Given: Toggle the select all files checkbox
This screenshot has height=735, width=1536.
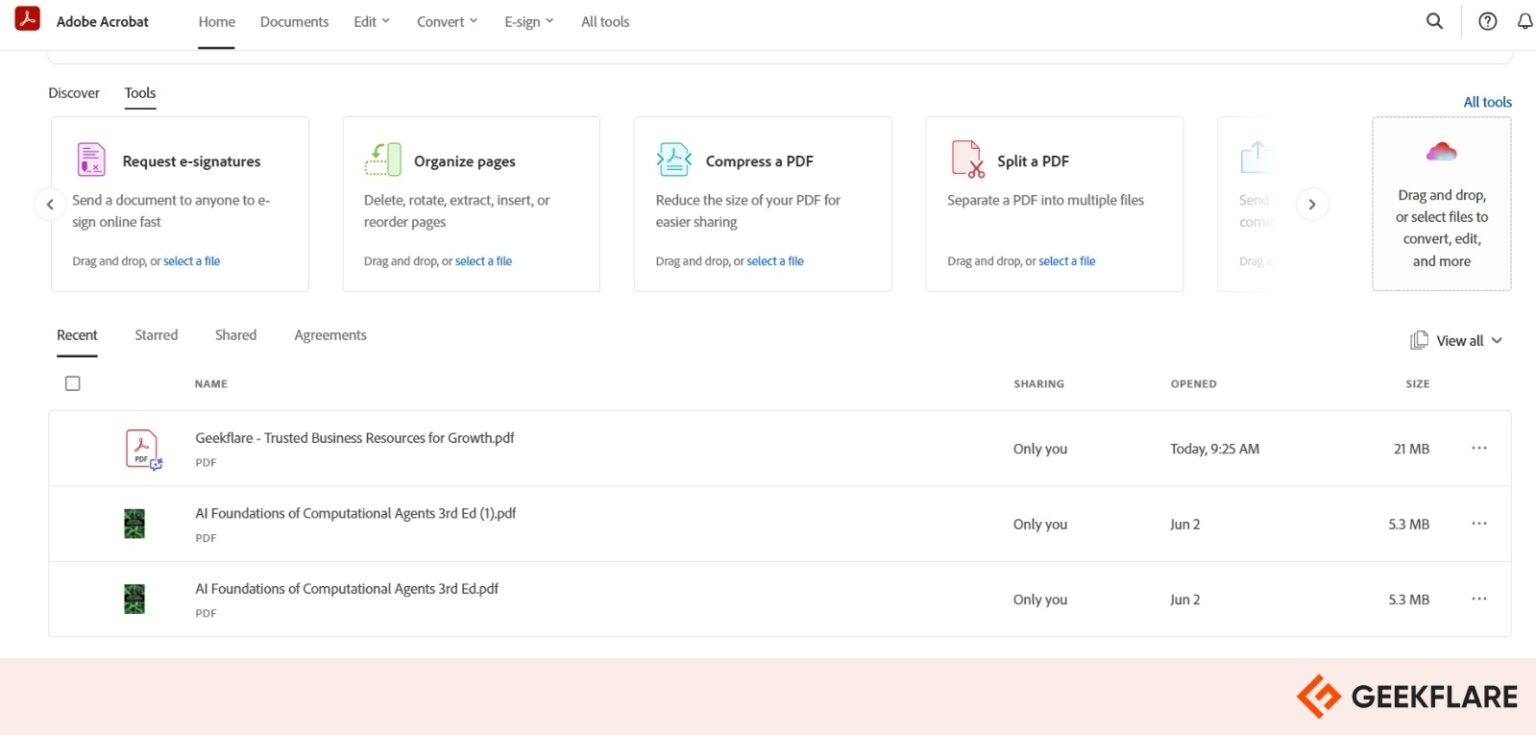Looking at the screenshot, I should point(72,383).
